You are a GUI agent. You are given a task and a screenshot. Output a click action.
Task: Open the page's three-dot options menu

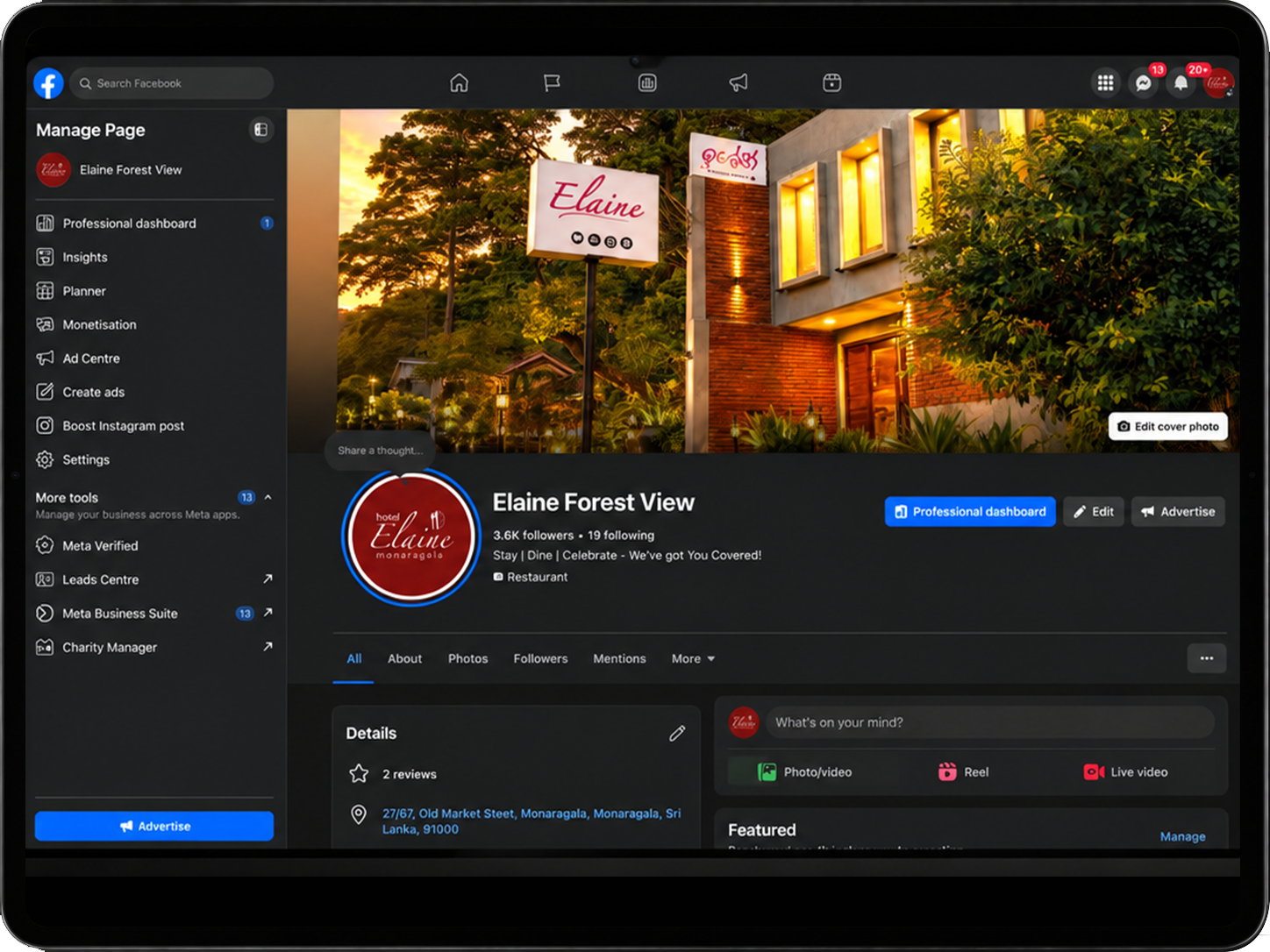tap(1207, 658)
